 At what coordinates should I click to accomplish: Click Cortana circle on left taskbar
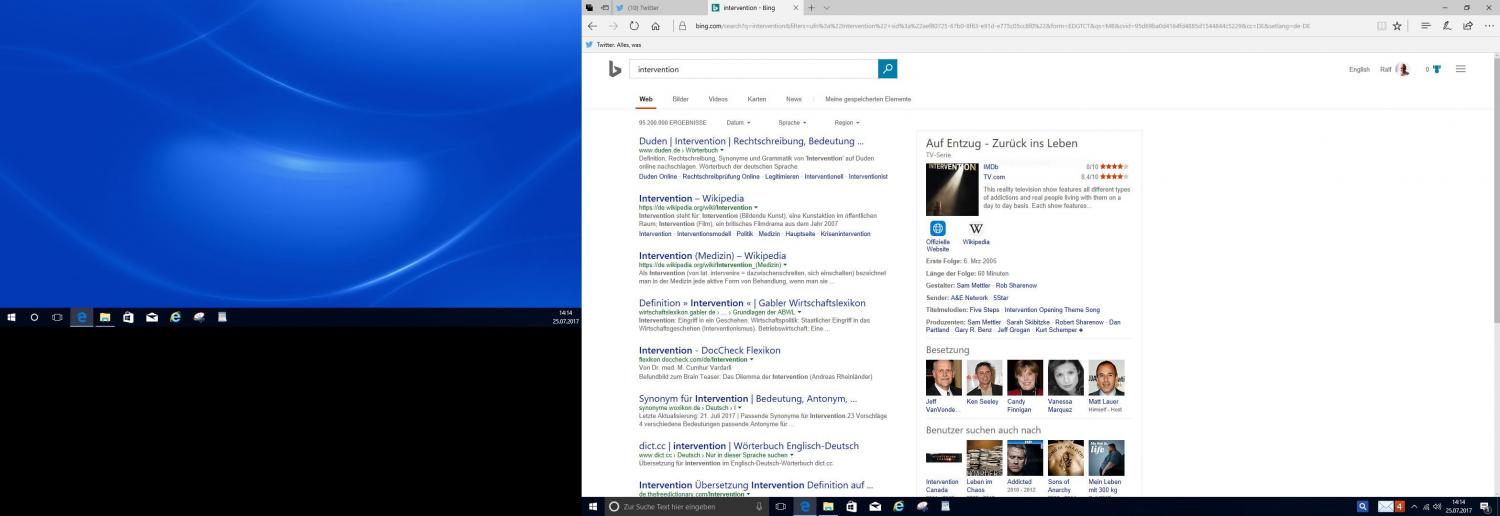click(34, 317)
